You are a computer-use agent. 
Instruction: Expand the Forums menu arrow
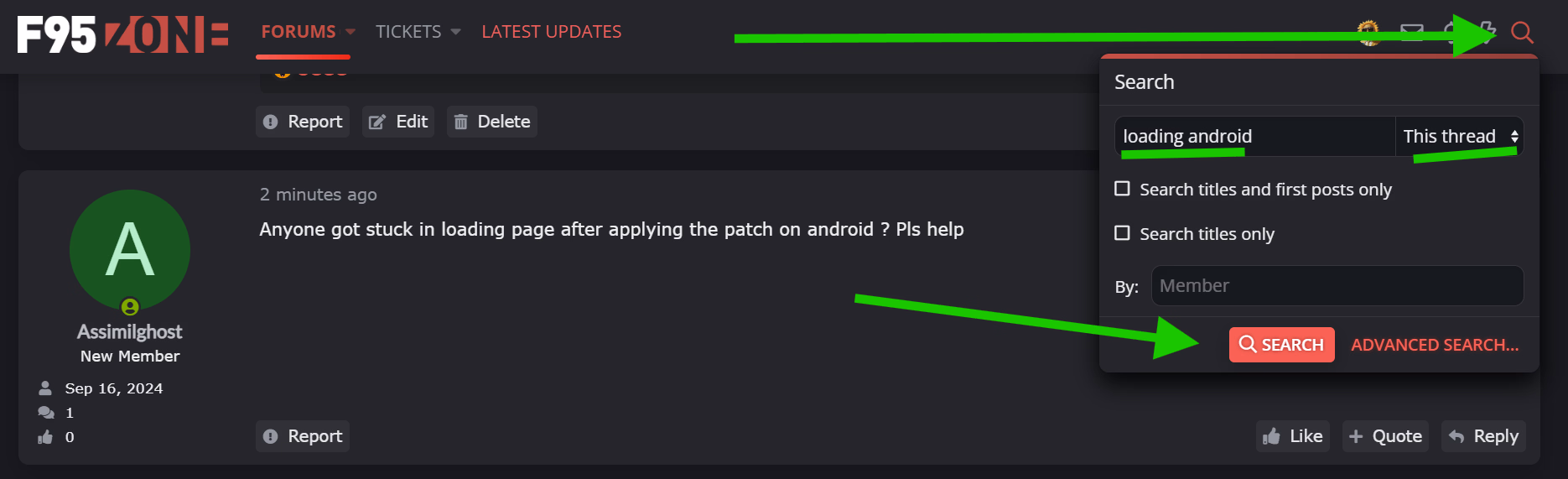[350, 32]
